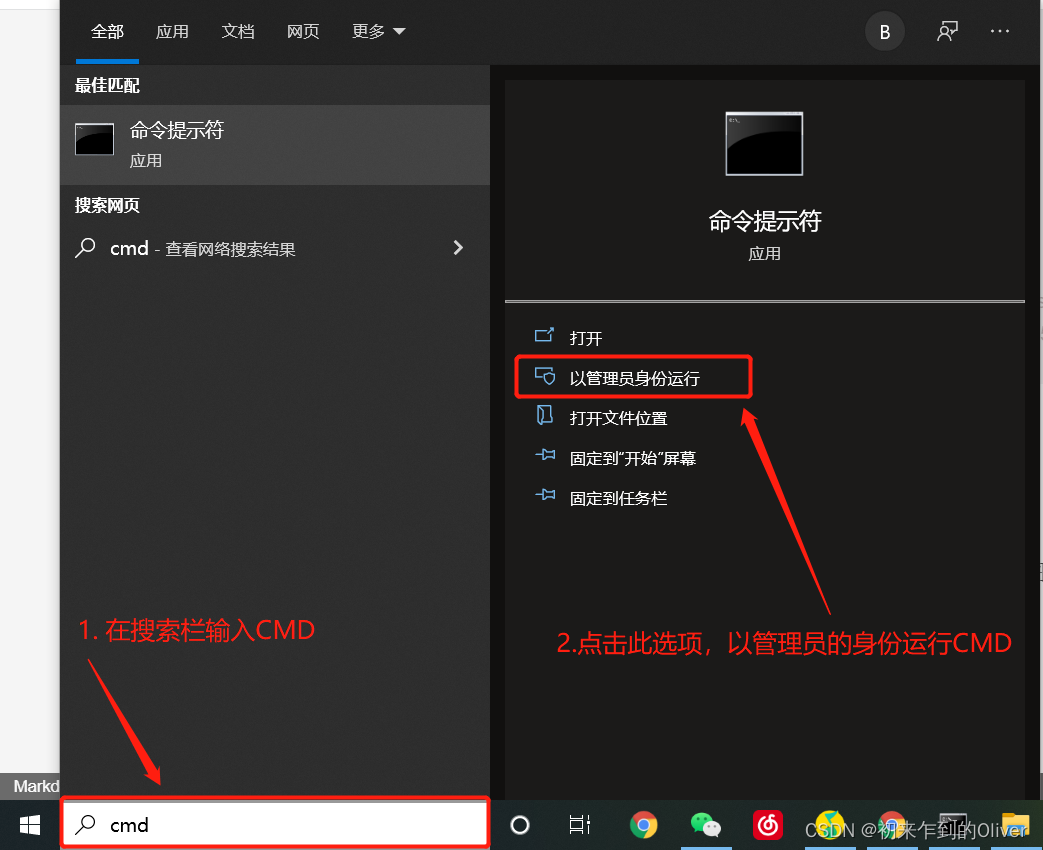Viewport: 1043px width, 850px height.
Task: Open WeChat from the taskbar
Action: click(706, 825)
